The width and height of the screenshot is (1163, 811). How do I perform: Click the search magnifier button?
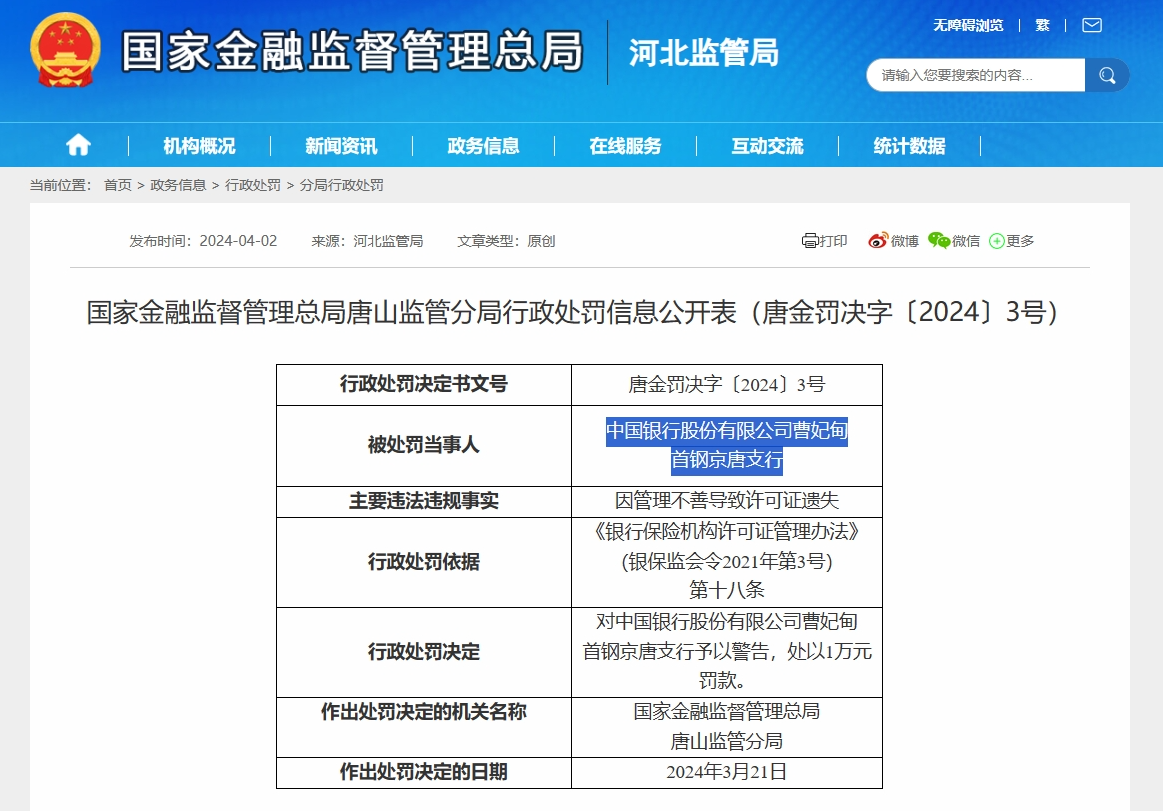tap(1107, 75)
